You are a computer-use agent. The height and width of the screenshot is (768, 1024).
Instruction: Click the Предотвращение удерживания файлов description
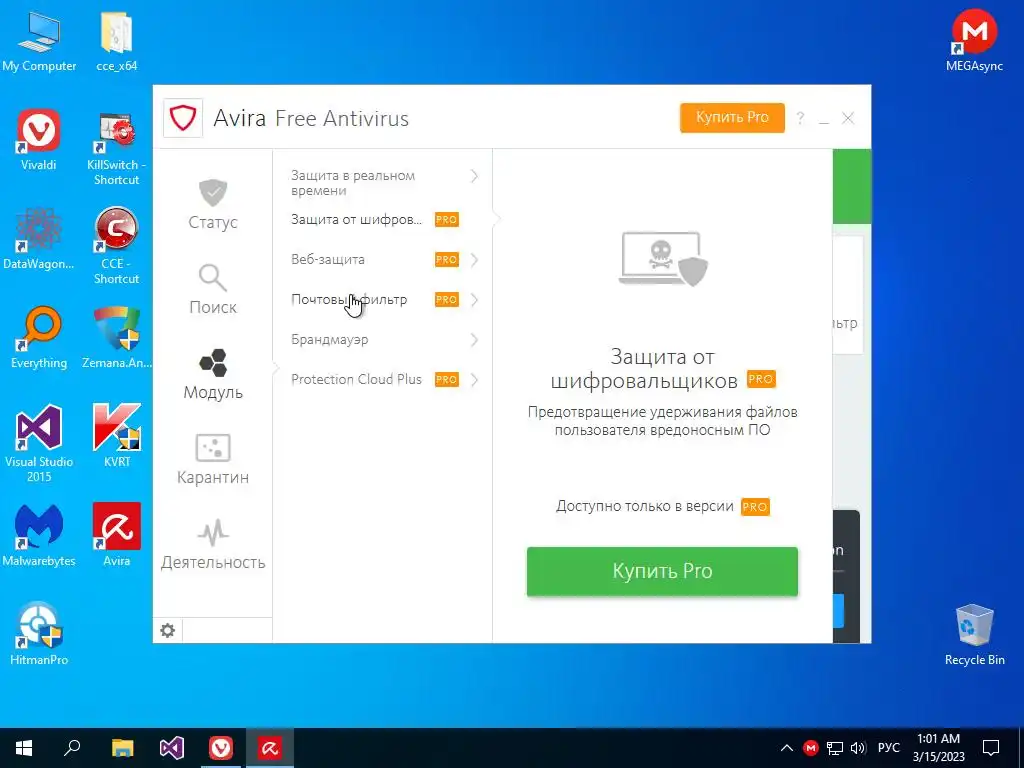(662, 421)
